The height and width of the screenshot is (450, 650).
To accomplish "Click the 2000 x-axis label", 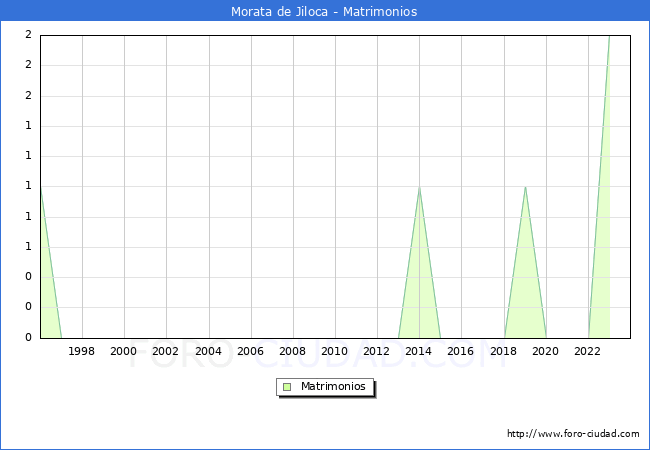I will tap(123, 351).
